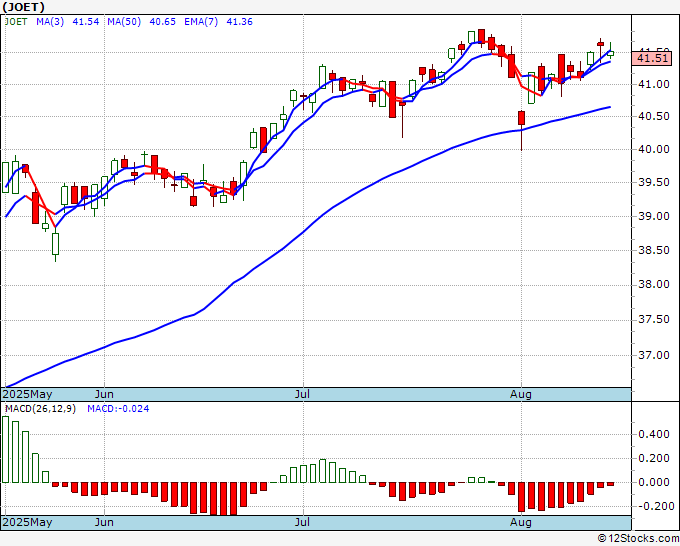Click 2025May on the MACD axis

pyautogui.click(x=27, y=522)
